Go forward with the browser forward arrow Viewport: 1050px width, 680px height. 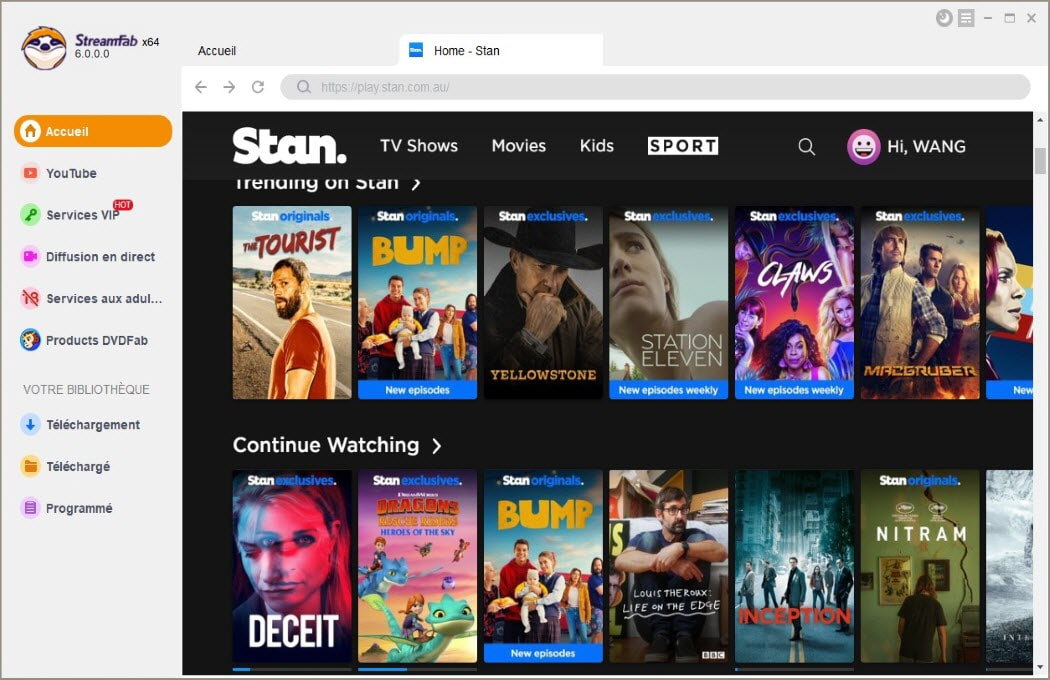pos(229,87)
